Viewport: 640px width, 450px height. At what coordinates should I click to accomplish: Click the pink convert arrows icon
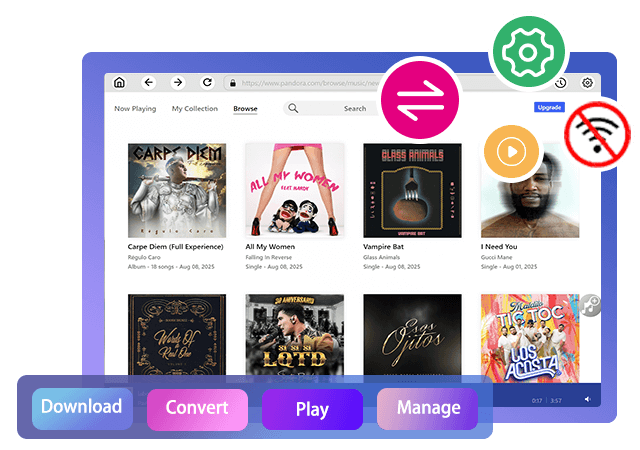click(x=420, y=100)
